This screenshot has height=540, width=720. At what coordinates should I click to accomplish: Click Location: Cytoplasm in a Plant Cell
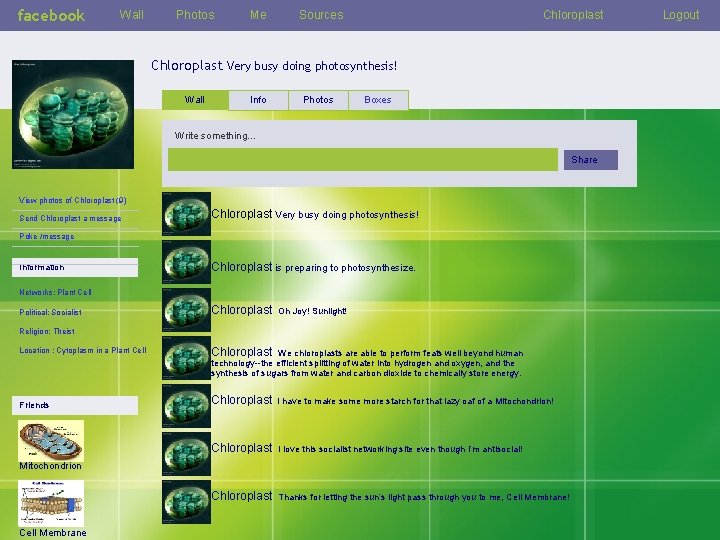pos(83,350)
